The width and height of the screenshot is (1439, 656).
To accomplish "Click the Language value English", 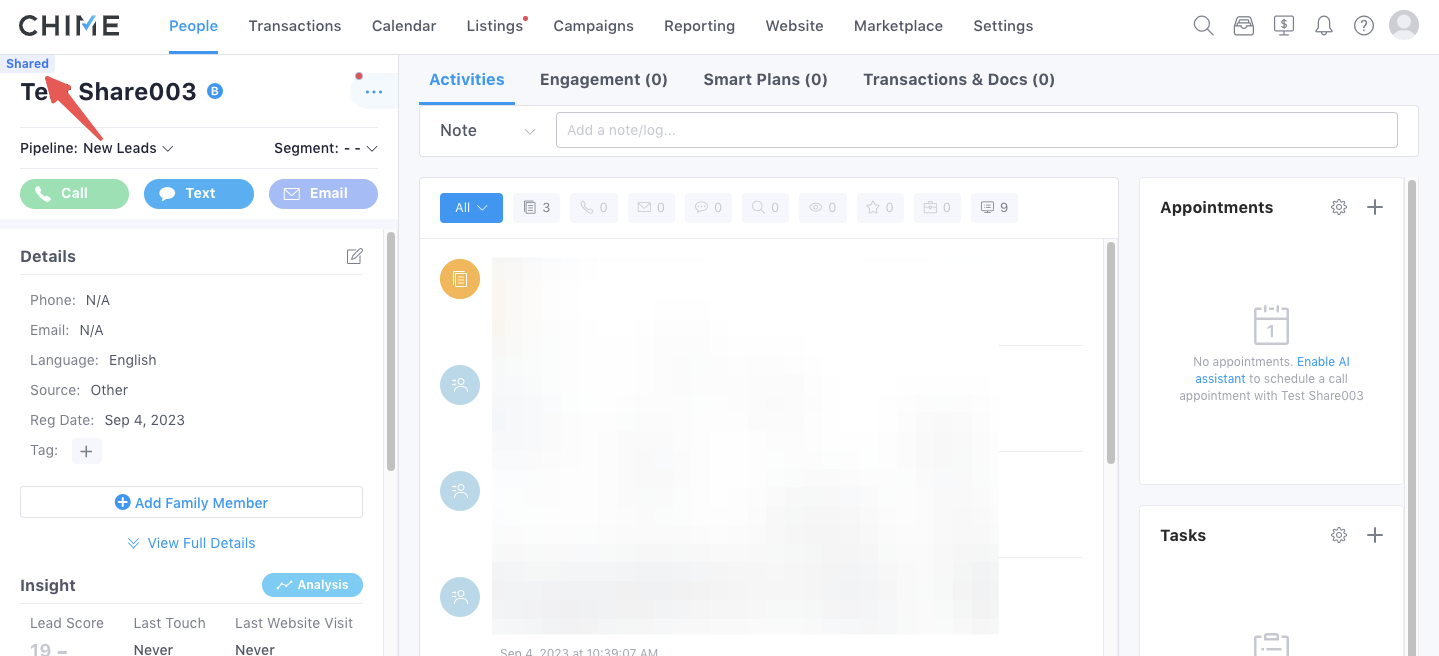I will click(x=133, y=360).
